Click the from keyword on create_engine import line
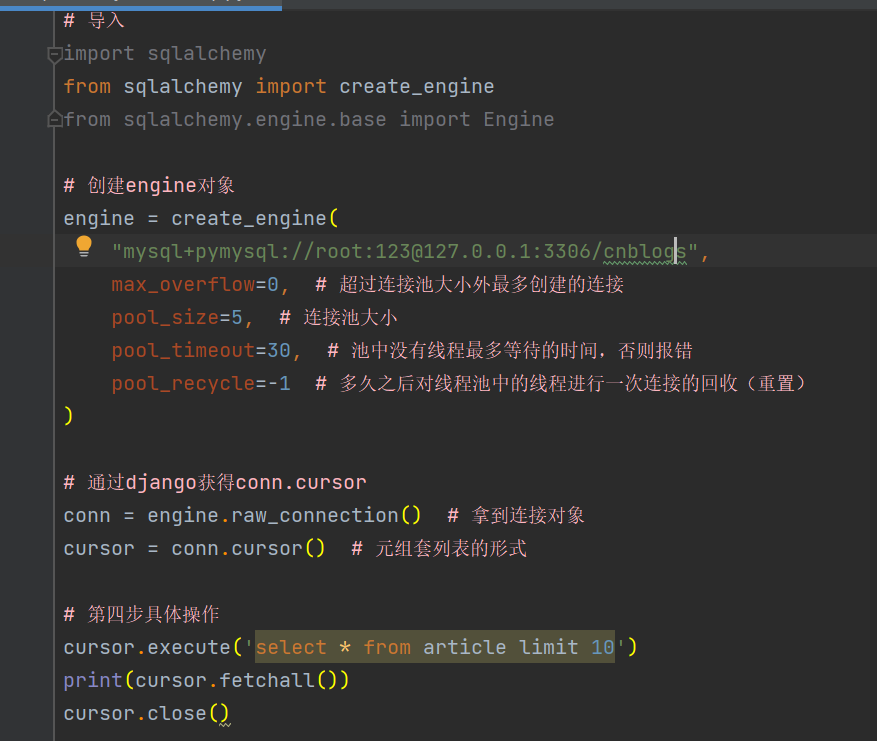Viewport: 877px width, 741px height. [x=87, y=87]
